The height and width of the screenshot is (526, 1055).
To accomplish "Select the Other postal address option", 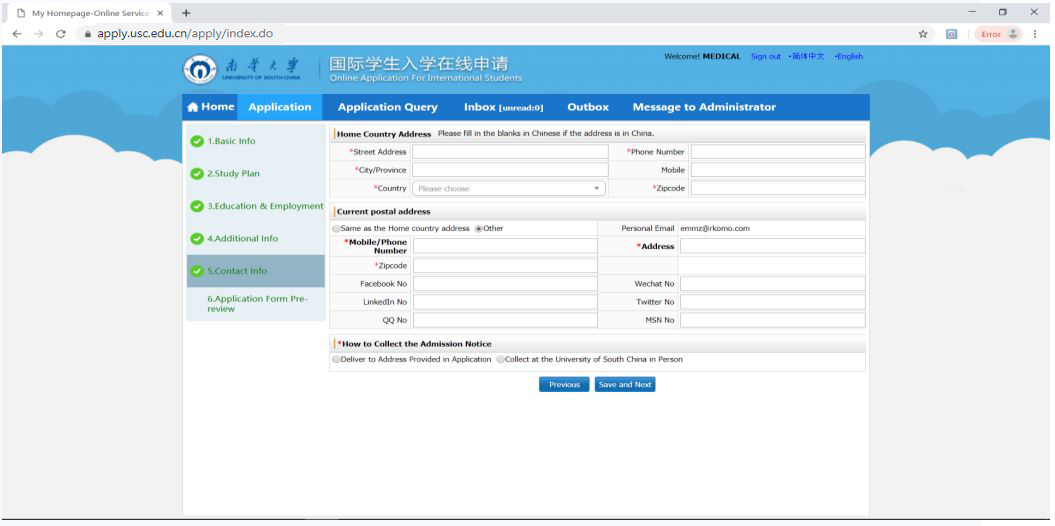I will point(479,228).
